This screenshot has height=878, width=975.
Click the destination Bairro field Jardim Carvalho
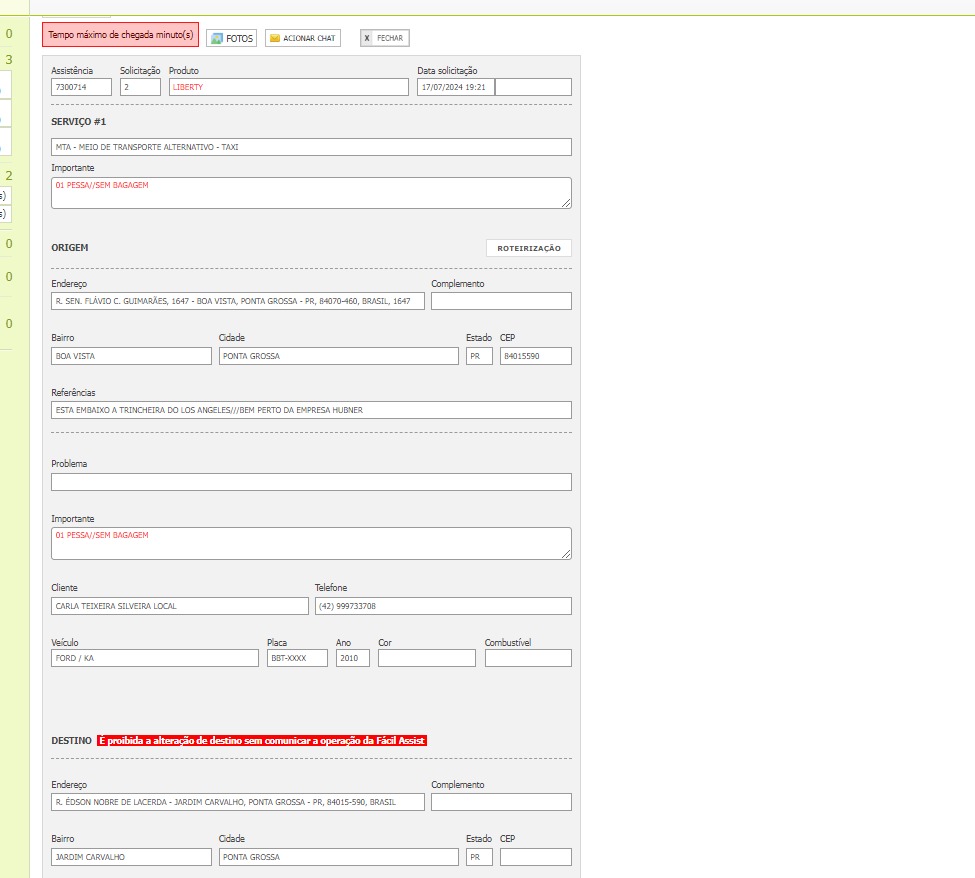131,857
